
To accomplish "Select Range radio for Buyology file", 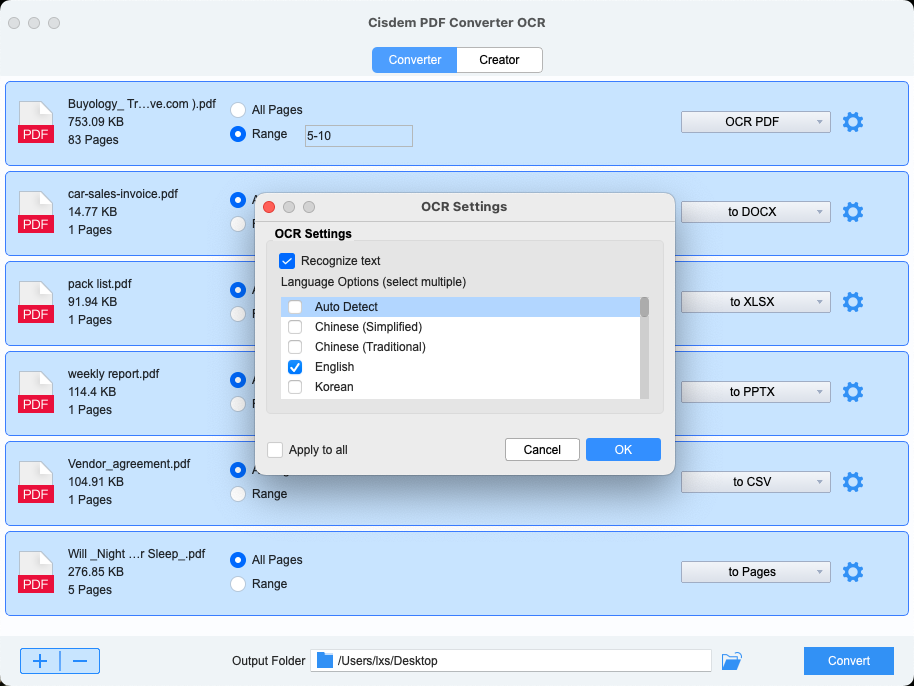I will click(x=238, y=134).
